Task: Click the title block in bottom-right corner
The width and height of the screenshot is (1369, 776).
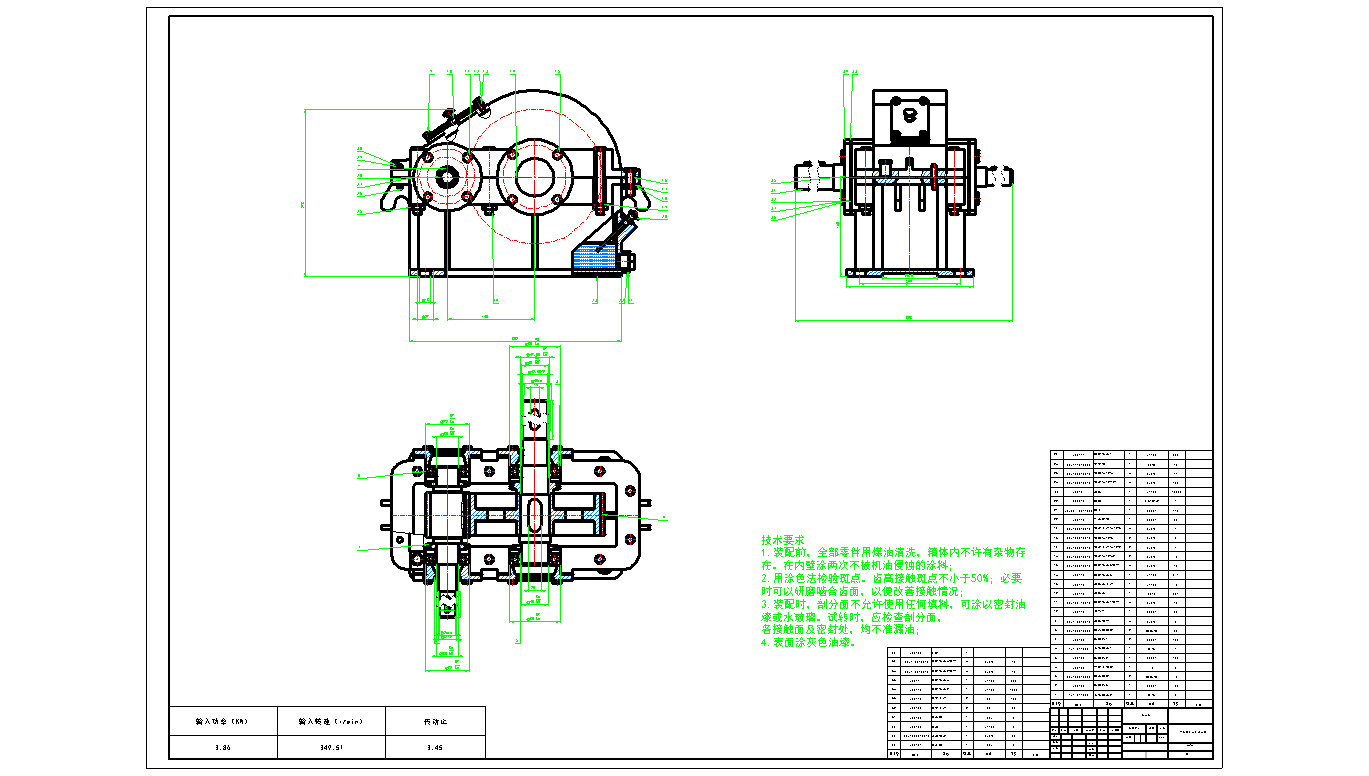Action: tap(1130, 734)
